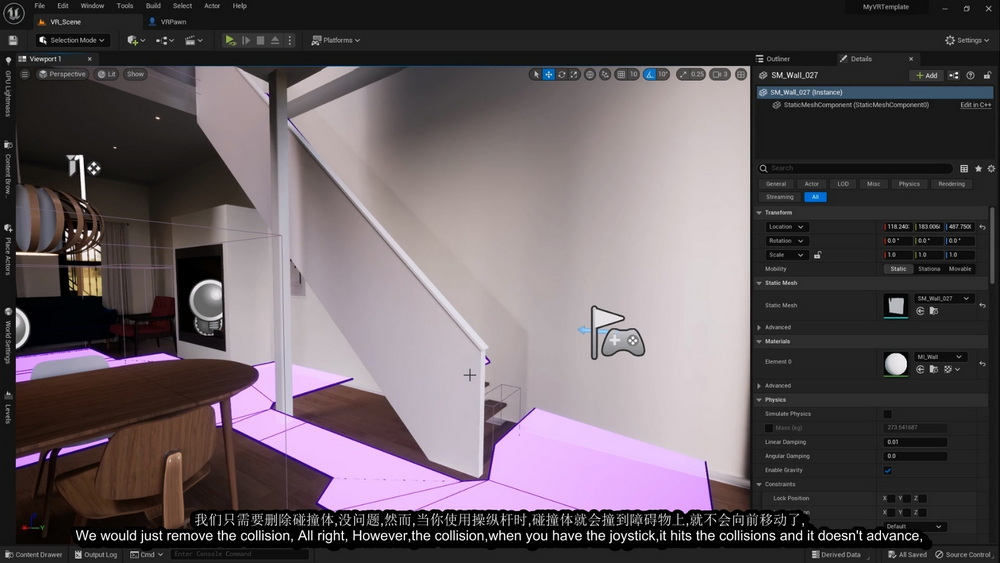Image resolution: width=1000 pixels, height=563 pixels.
Task: Open play options three-dots menu
Action: (290, 40)
